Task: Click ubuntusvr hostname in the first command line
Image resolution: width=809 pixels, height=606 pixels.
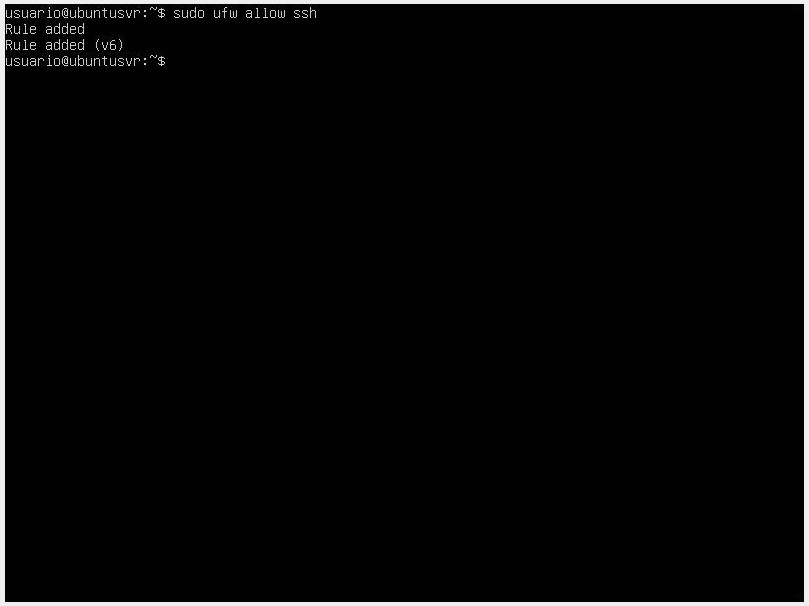Action: click(105, 13)
